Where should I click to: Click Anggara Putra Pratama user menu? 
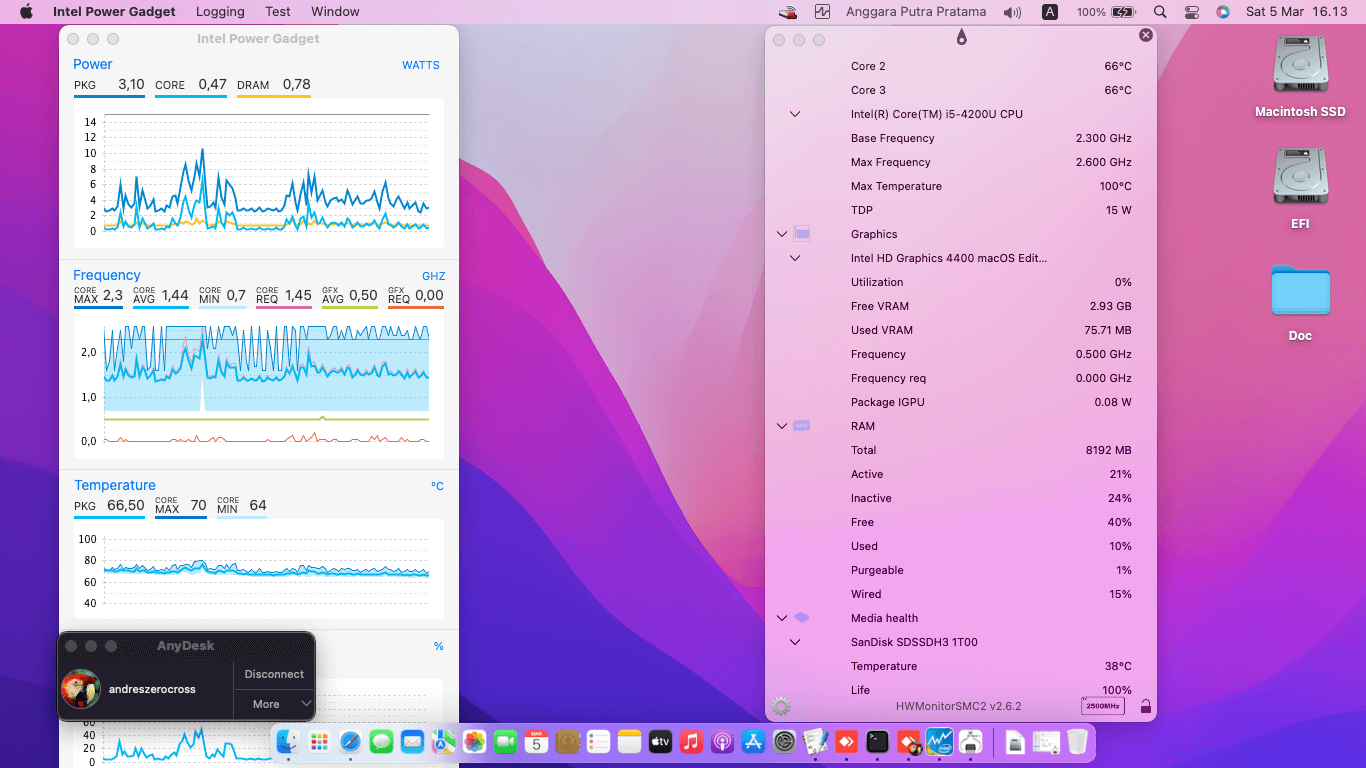coord(916,12)
